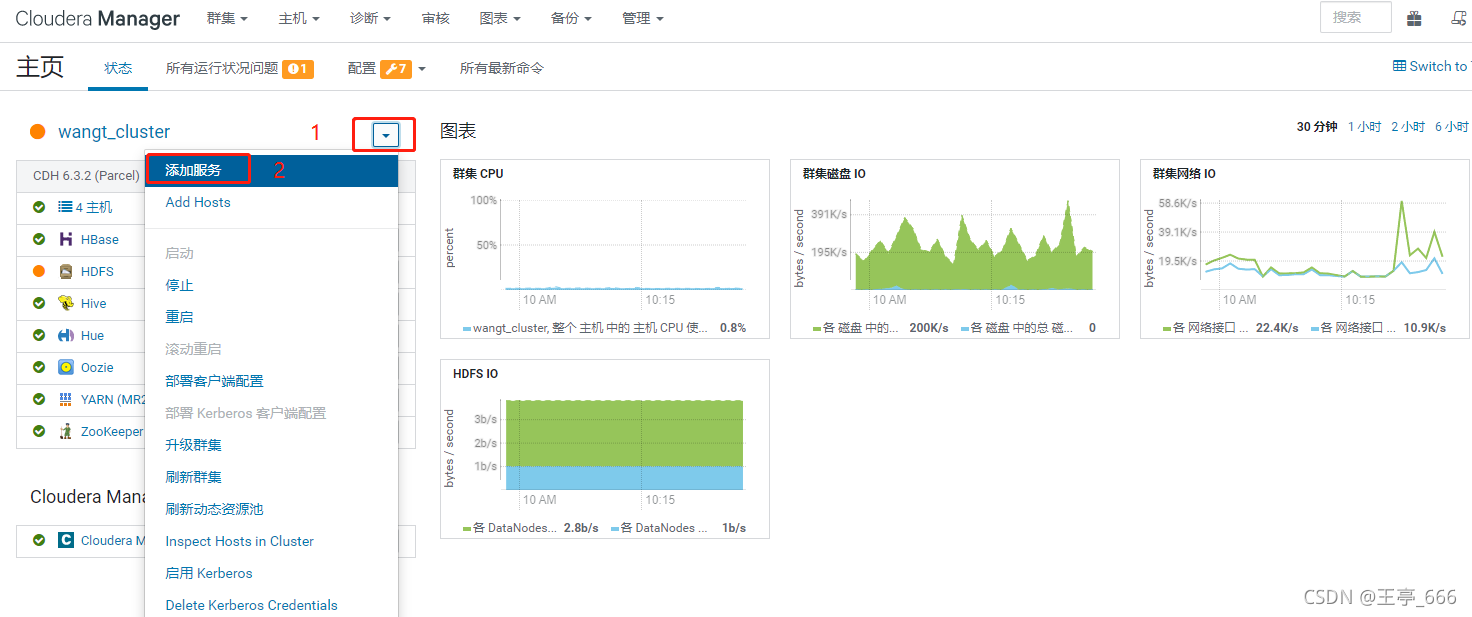This screenshot has height=617, width=1472.
Task: Choose Add Hosts menu entry
Action: point(198,202)
